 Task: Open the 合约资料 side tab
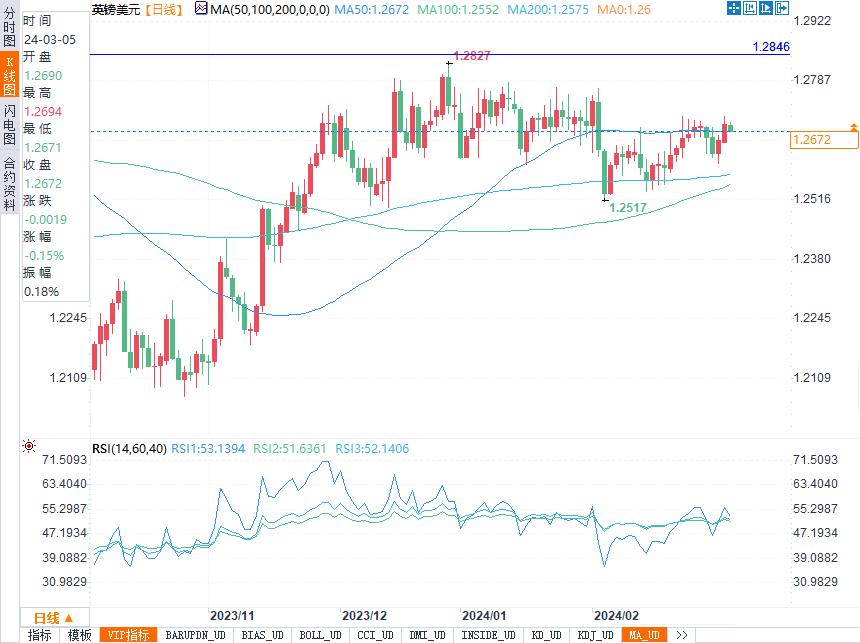coord(9,177)
